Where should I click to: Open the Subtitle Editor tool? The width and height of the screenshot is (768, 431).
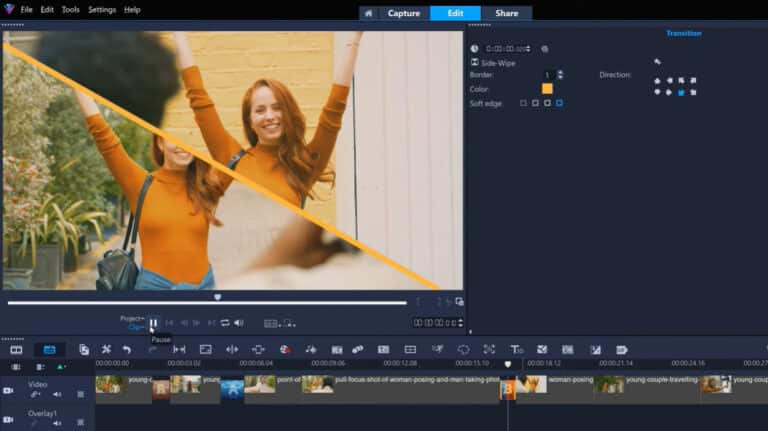[x=384, y=350]
